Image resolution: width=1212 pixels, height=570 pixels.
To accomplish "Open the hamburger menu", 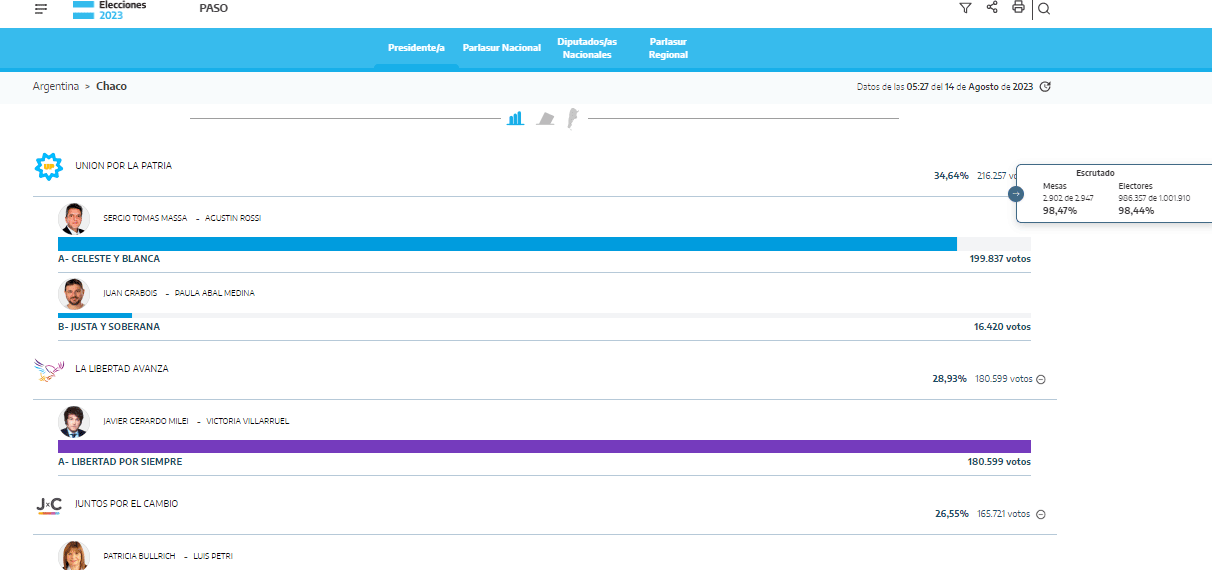I will (41, 9).
